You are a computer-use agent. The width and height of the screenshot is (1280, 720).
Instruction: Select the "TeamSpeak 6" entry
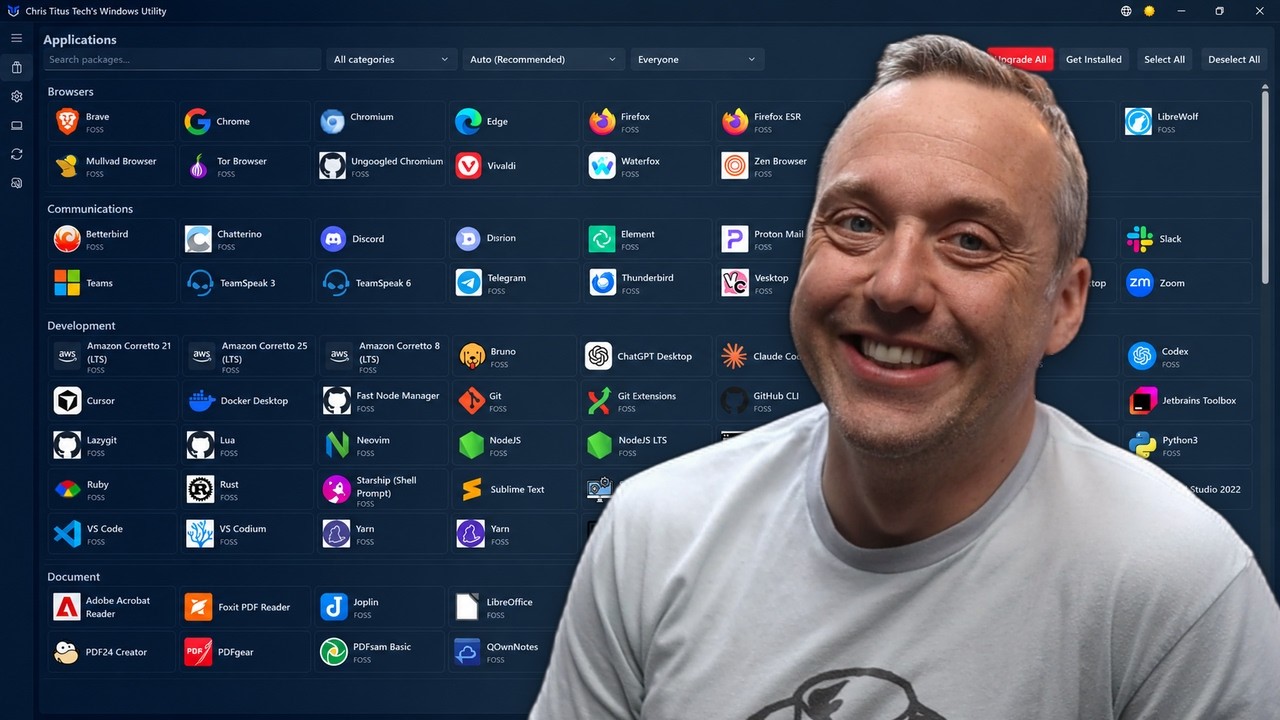[x=383, y=283]
